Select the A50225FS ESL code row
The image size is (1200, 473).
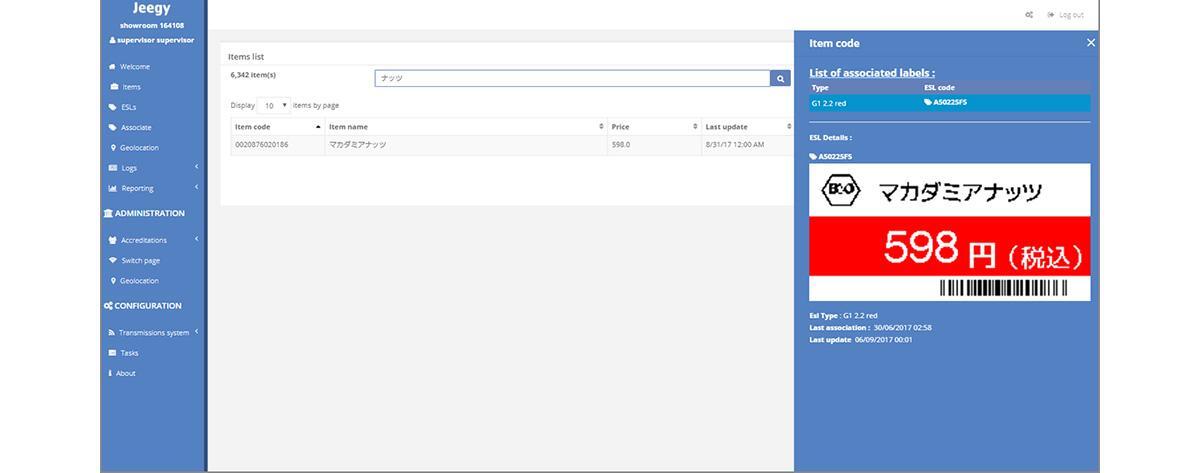point(949,102)
